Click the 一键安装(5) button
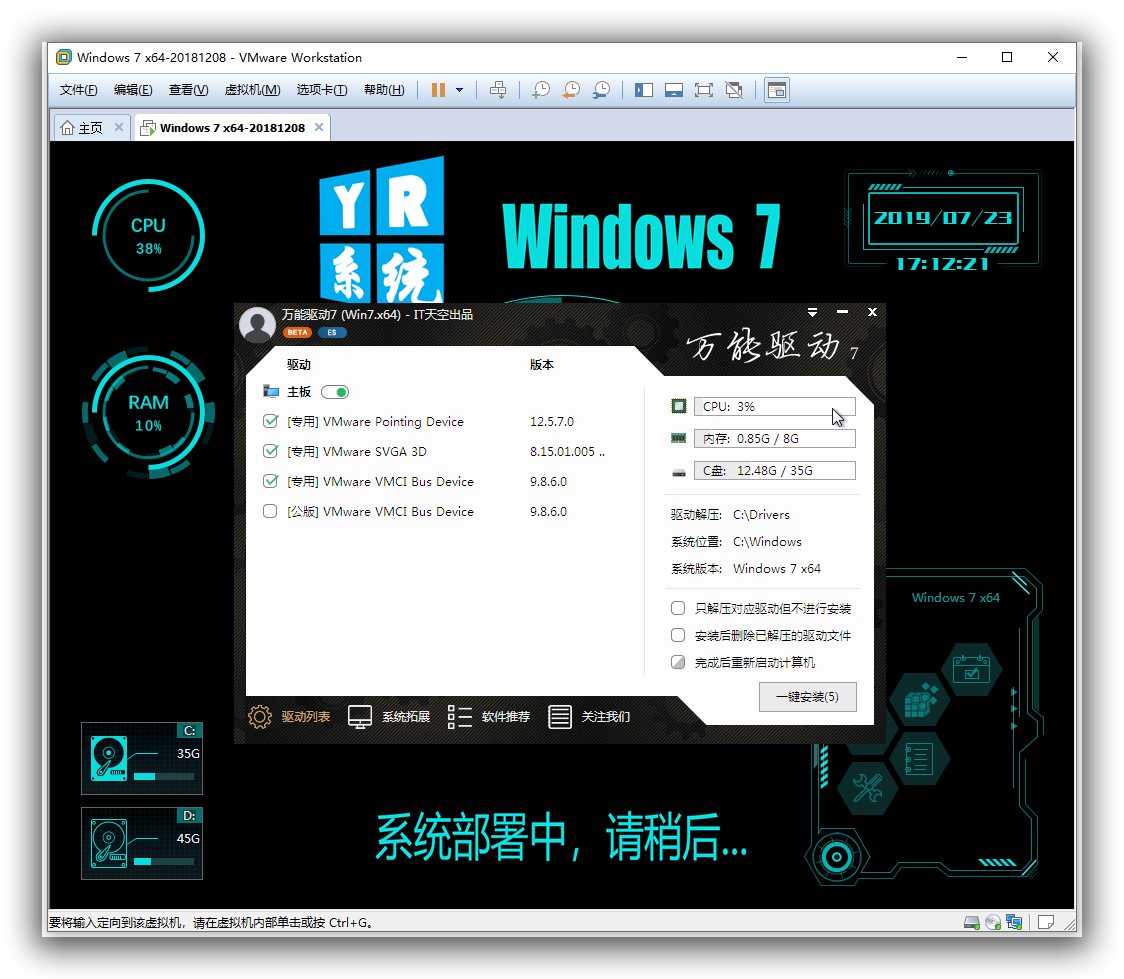1124x979 pixels. [807, 697]
